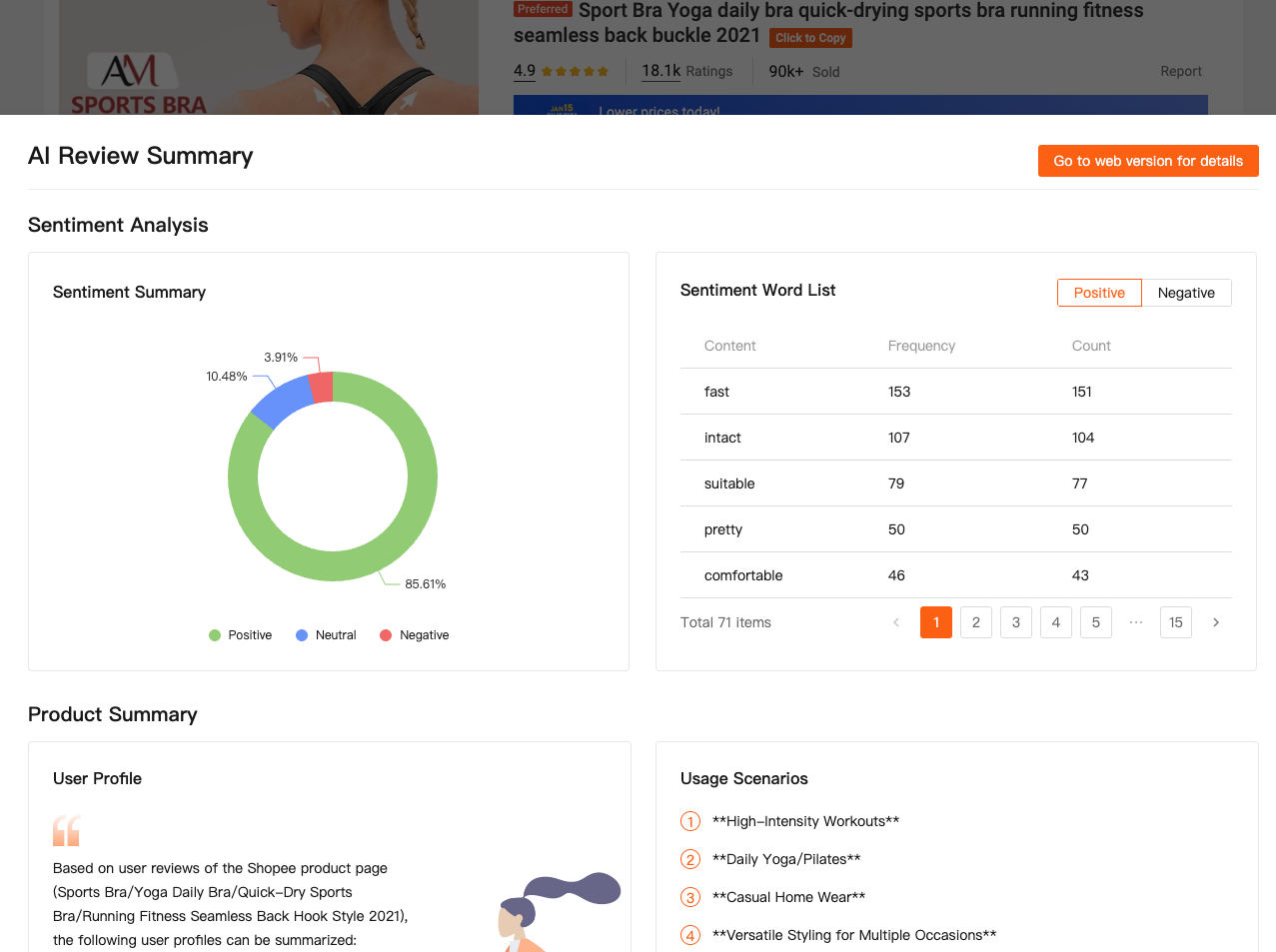Jump to page 15 of word list
The height and width of the screenshot is (952, 1276).
(x=1175, y=622)
